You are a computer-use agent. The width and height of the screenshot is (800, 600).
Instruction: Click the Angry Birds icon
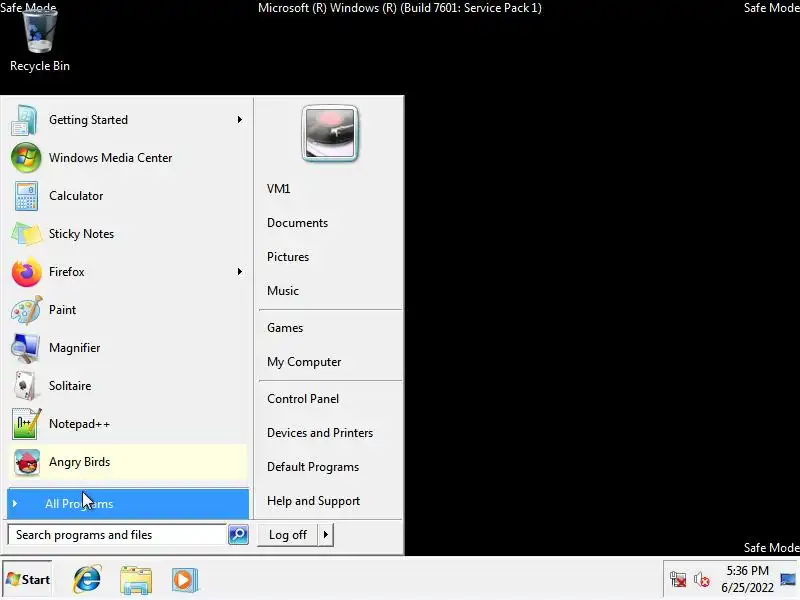coord(27,462)
